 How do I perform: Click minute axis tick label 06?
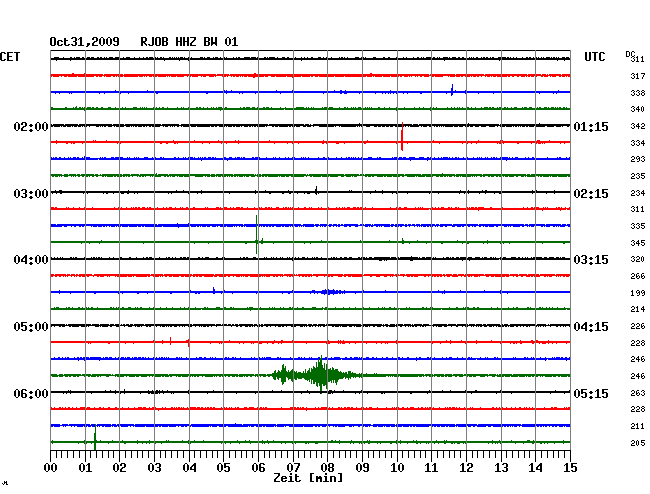[x=258, y=468]
